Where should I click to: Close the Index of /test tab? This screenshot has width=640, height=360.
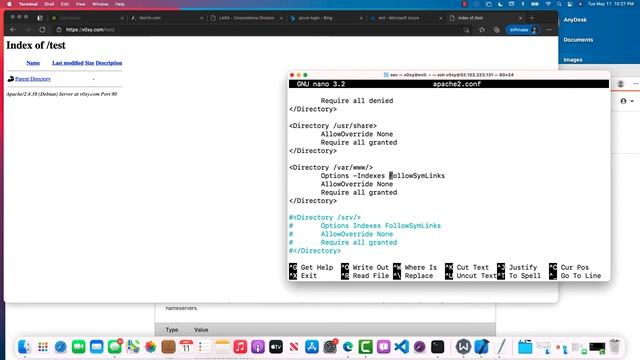(520, 18)
